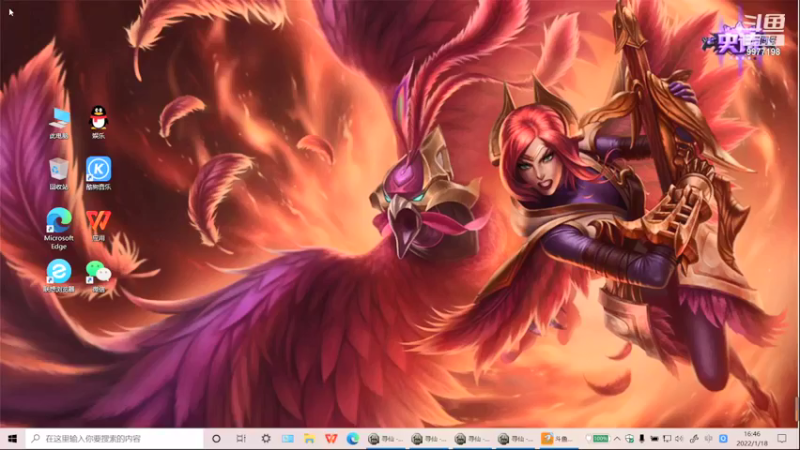800x450 pixels.
Task: Switch to the Douyu taskbar window
Action: [x=560, y=438]
